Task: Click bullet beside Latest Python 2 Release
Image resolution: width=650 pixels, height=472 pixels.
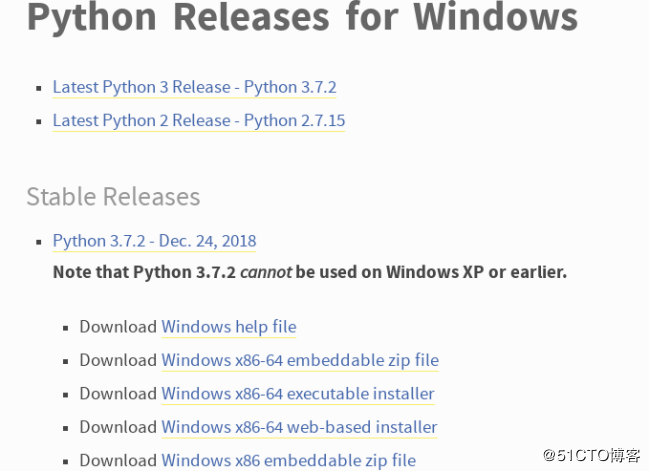Action: (38, 122)
